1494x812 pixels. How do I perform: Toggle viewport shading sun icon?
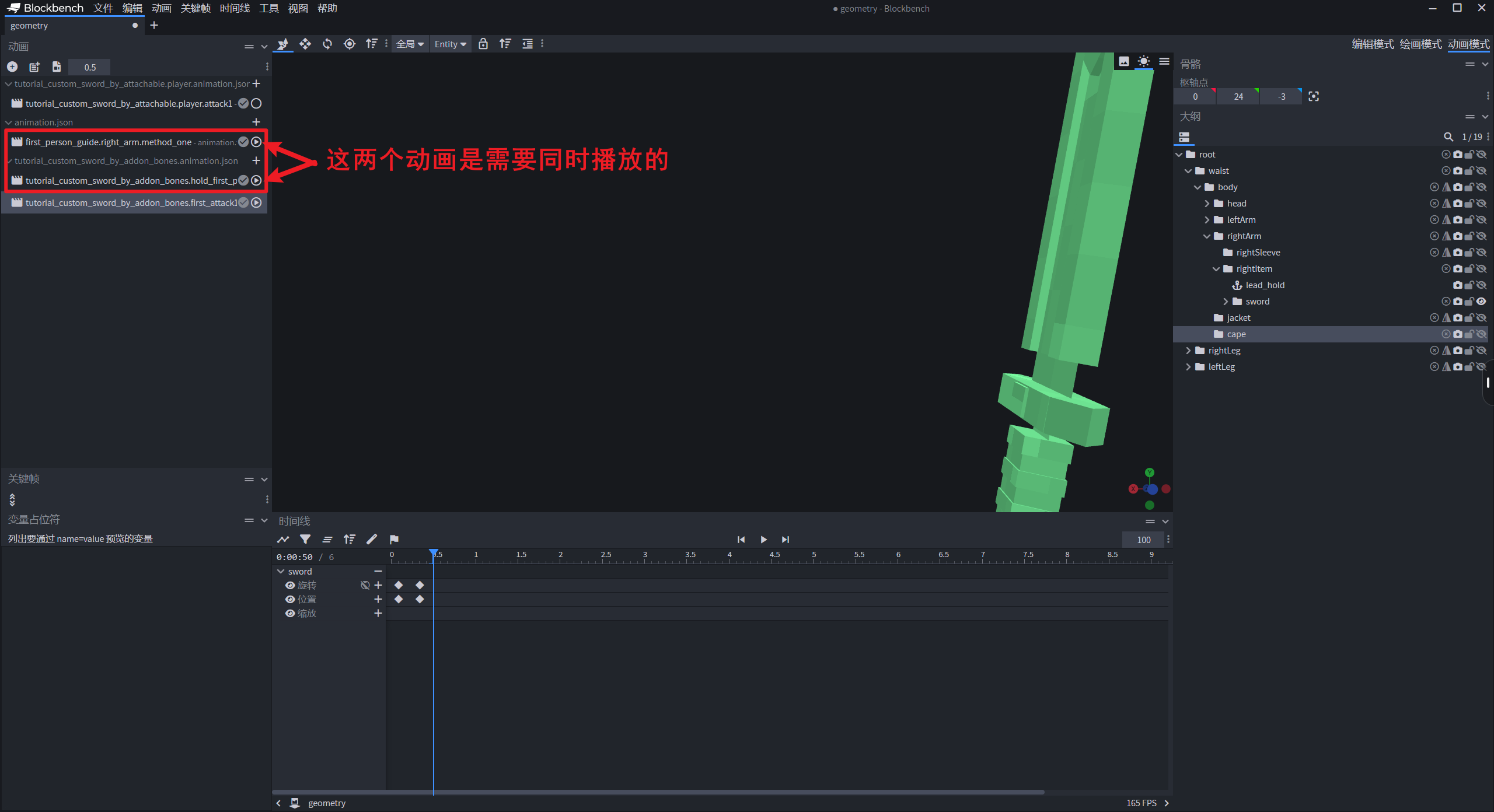tap(1144, 61)
